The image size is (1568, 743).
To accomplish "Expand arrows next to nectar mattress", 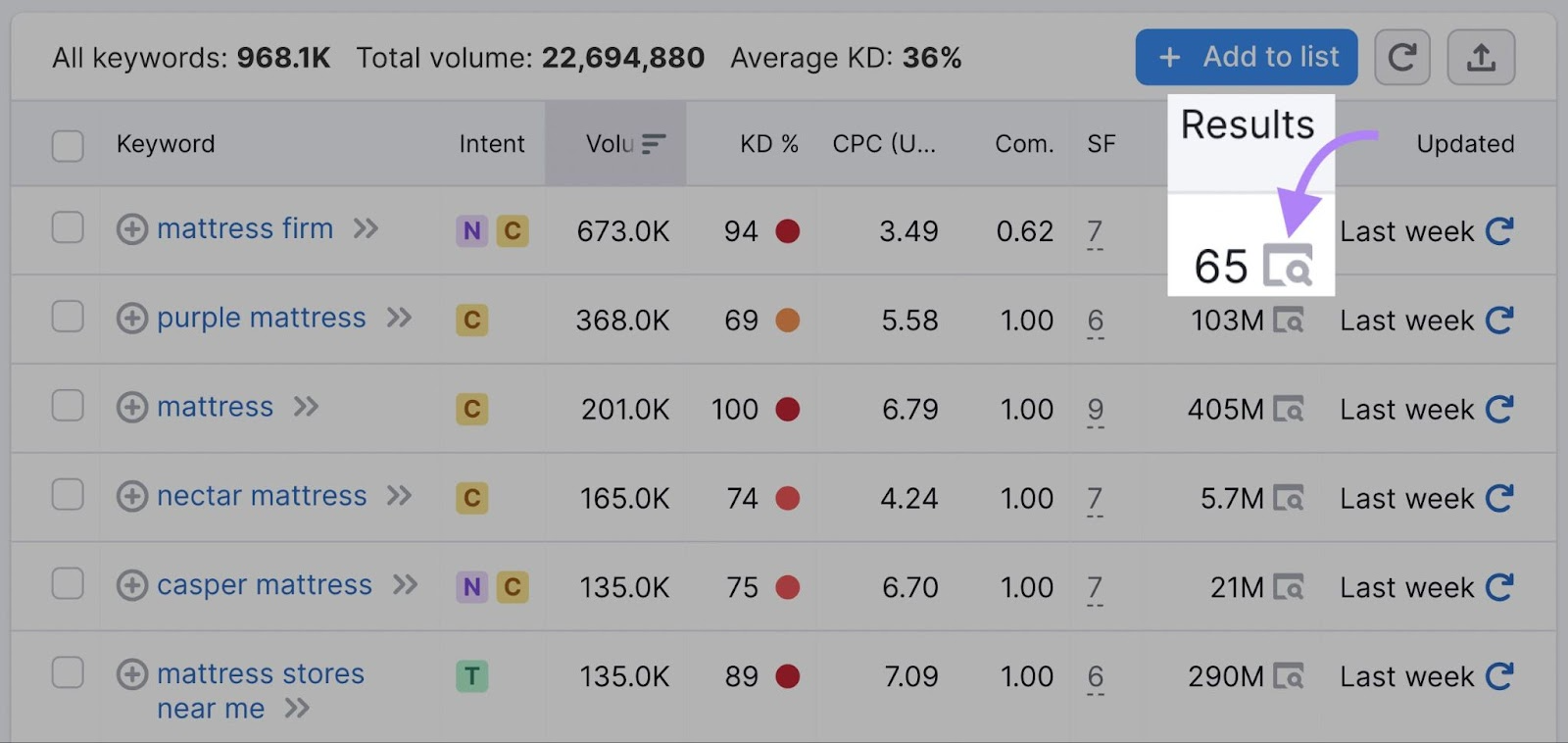I will tap(399, 496).
